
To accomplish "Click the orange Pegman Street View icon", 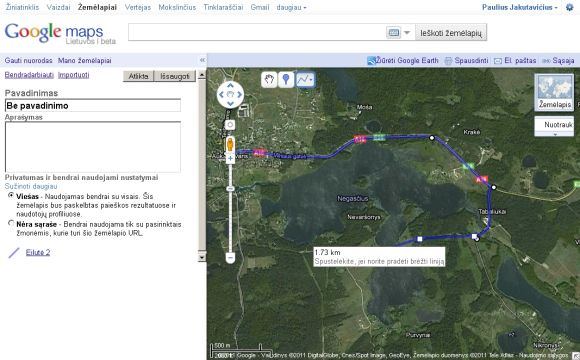I will click(x=230, y=144).
